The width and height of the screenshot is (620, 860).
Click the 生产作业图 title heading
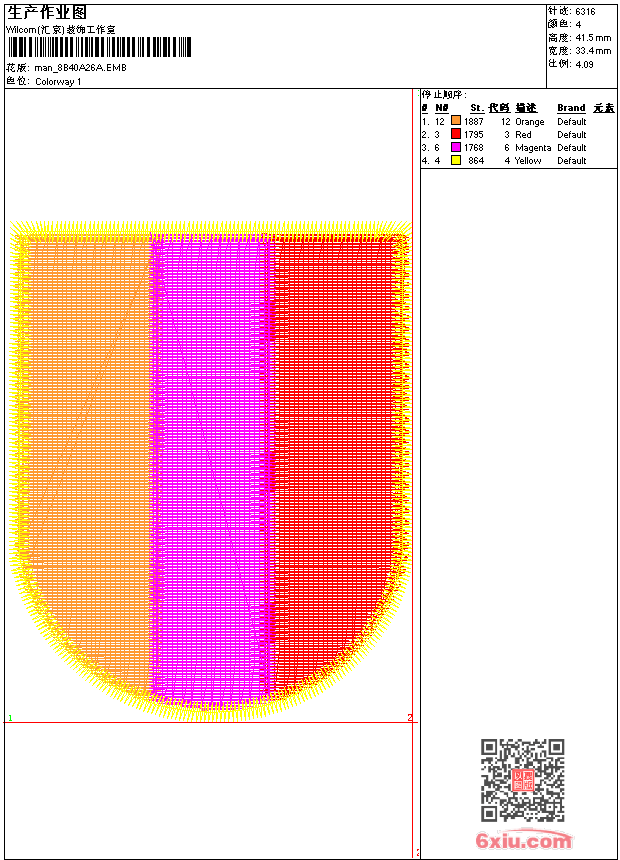point(47,12)
